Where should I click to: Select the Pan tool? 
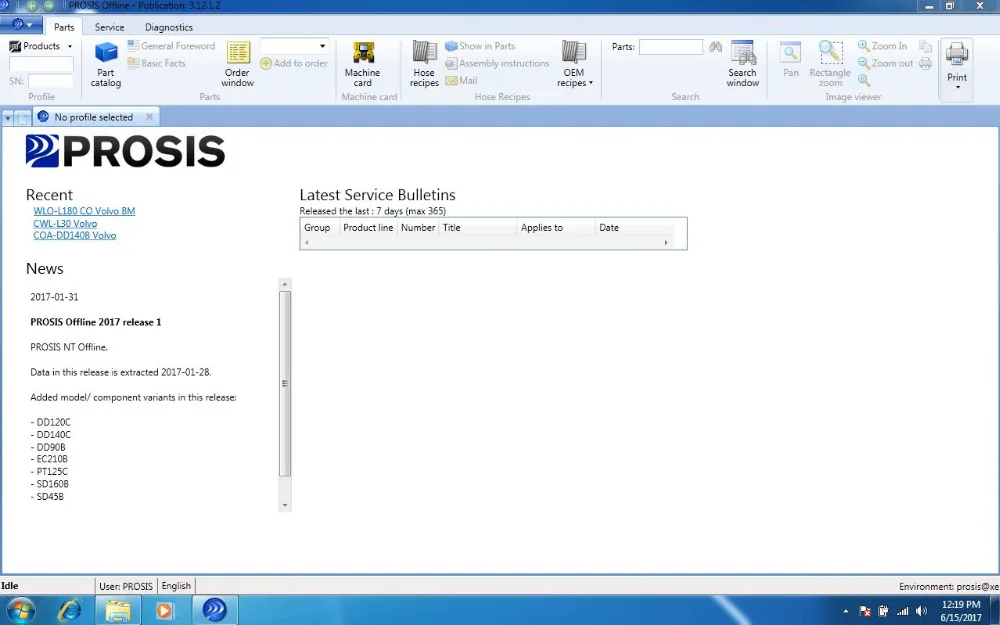click(x=791, y=60)
